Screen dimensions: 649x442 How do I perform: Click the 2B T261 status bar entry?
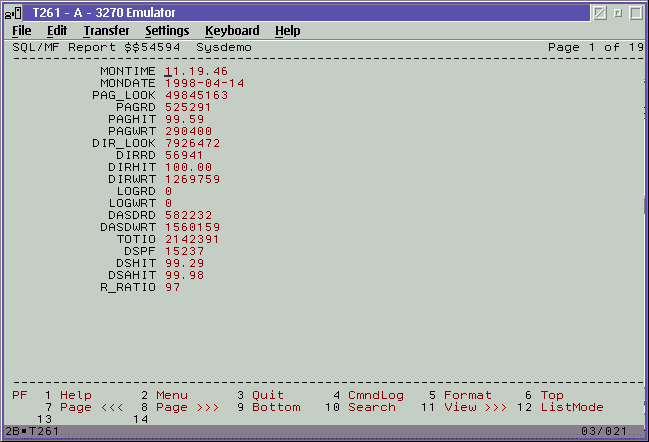click(x=32, y=431)
